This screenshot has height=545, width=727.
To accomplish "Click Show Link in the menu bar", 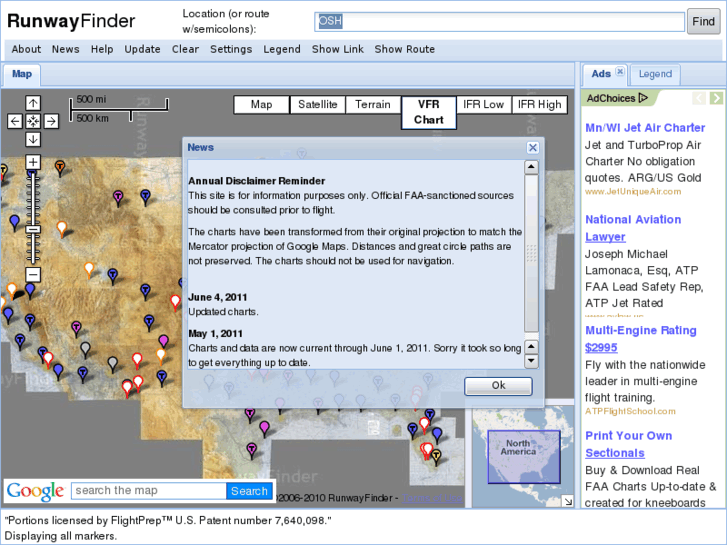I will pos(338,49).
